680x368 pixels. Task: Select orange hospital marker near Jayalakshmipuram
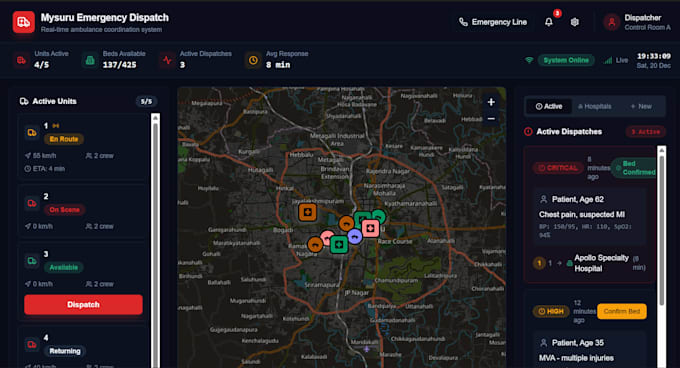click(x=307, y=212)
